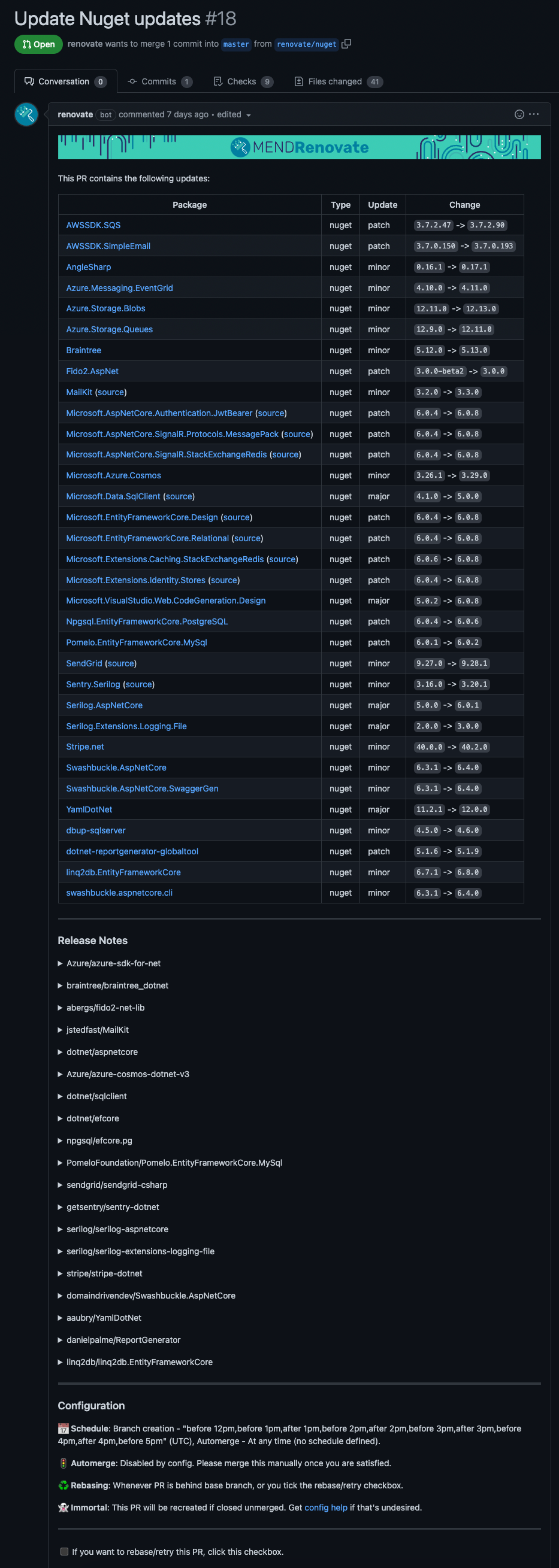559x1568 pixels.
Task: Click the master base branch link
Action: pyautogui.click(x=236, y=44)
